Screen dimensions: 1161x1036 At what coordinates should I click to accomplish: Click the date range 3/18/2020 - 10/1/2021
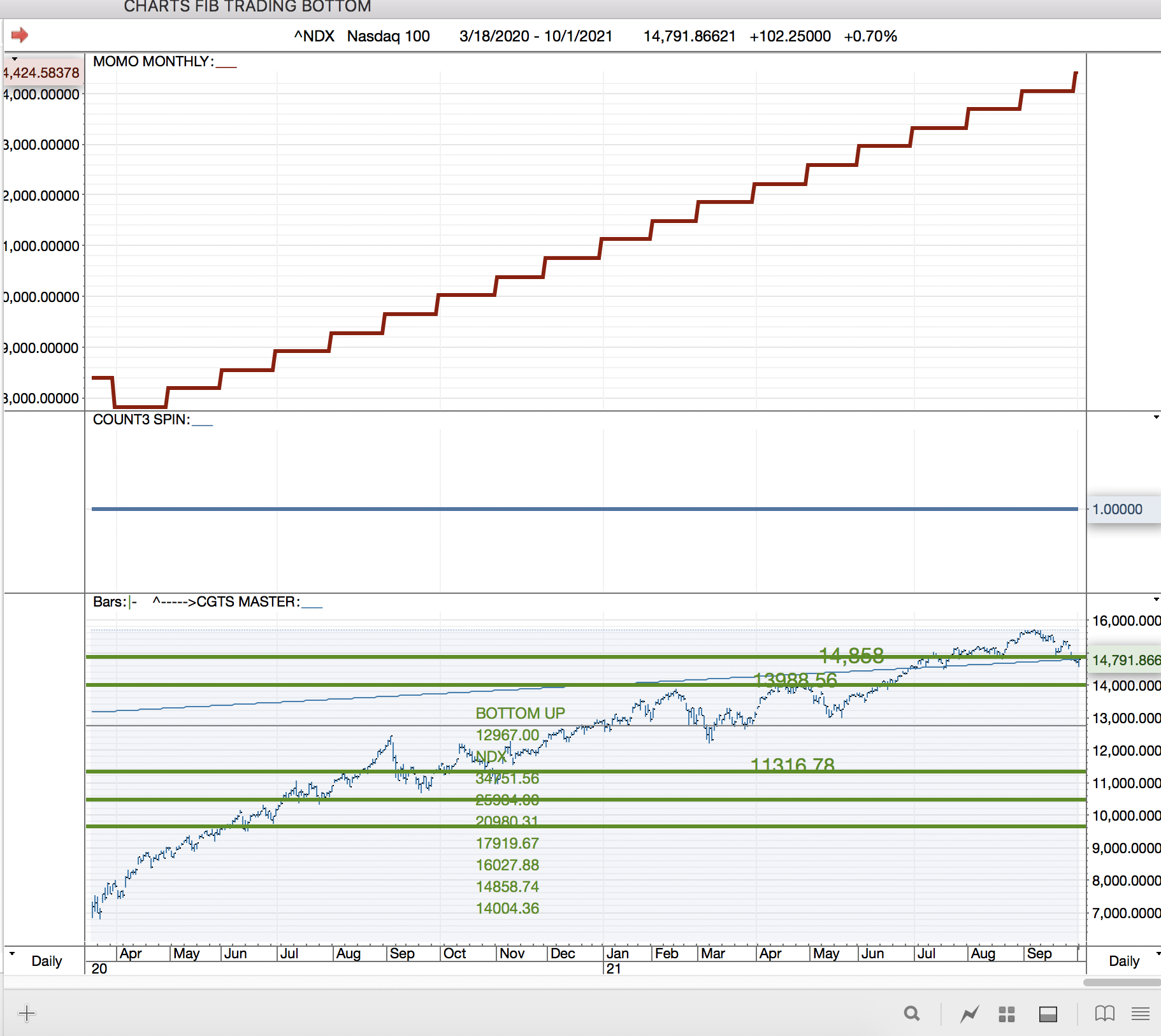(535, 36)
